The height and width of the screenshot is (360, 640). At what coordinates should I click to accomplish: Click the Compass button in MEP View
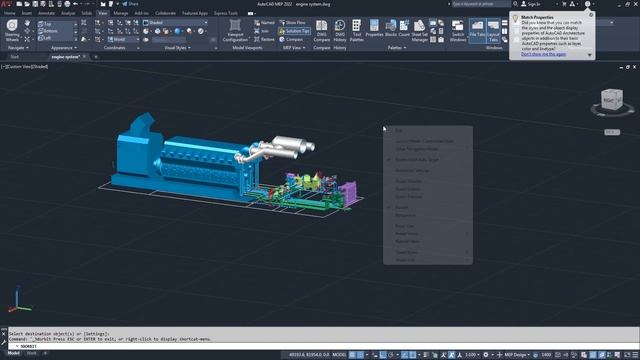point(291,40)
